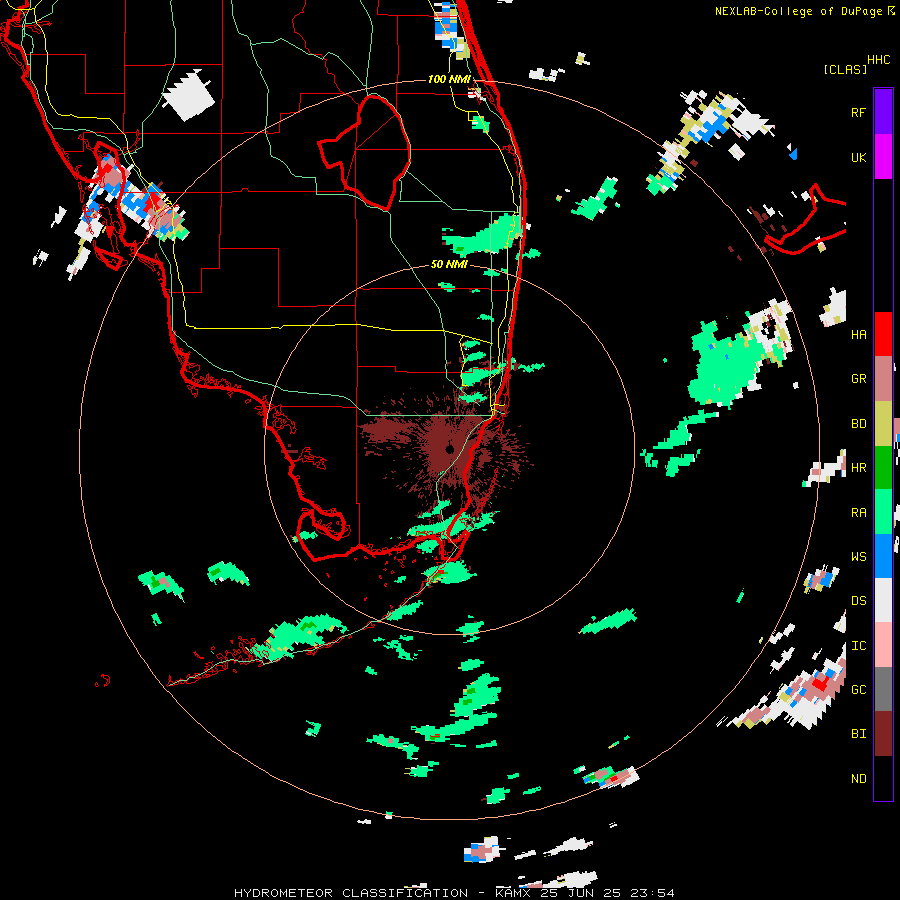
Task: Click the "RF" legend label
Action: coord(858,112)
